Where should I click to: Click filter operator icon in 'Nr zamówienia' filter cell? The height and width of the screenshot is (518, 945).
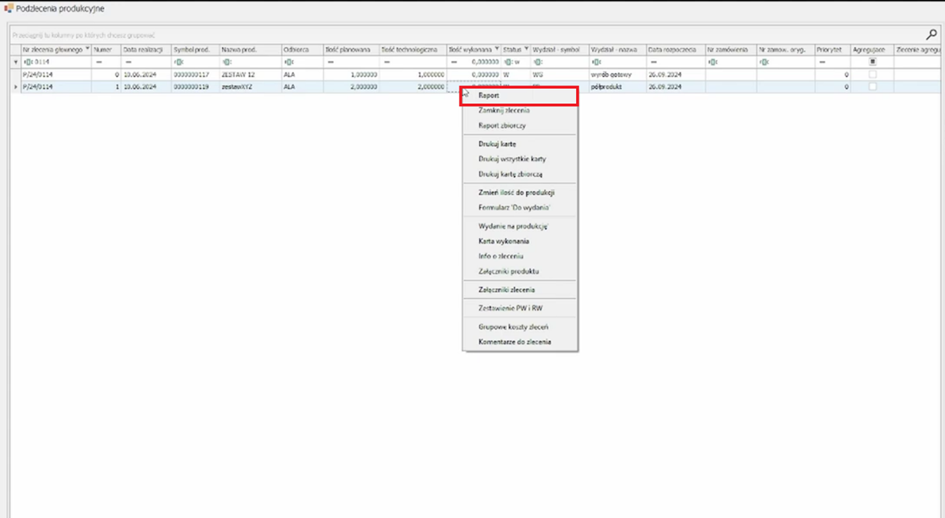pos(713,62)
